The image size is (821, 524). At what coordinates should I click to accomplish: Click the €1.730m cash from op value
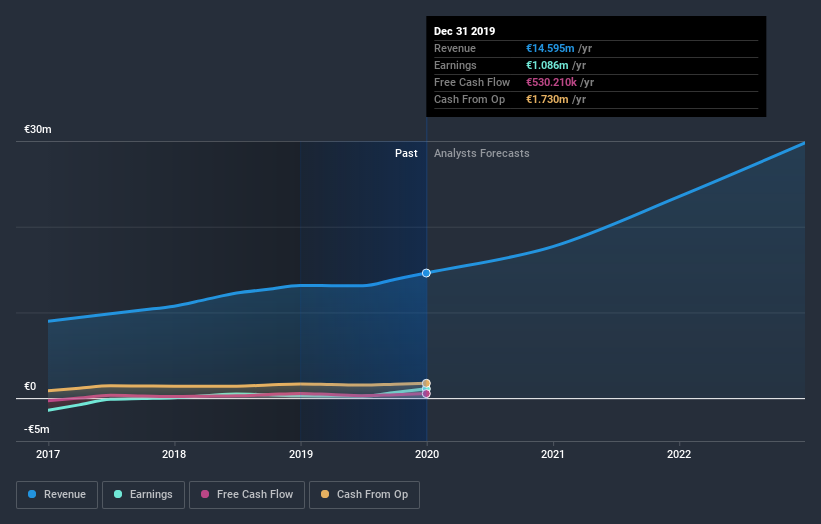coord(547,99)
